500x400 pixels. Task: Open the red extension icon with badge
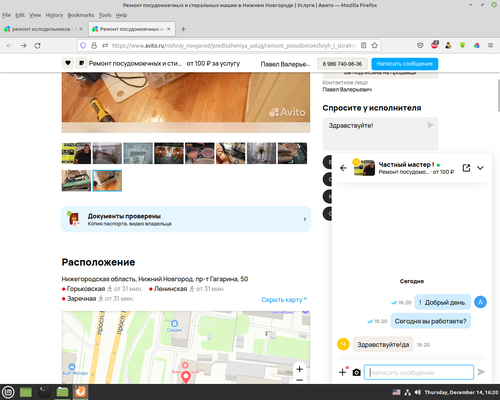[x=434, y=45]
